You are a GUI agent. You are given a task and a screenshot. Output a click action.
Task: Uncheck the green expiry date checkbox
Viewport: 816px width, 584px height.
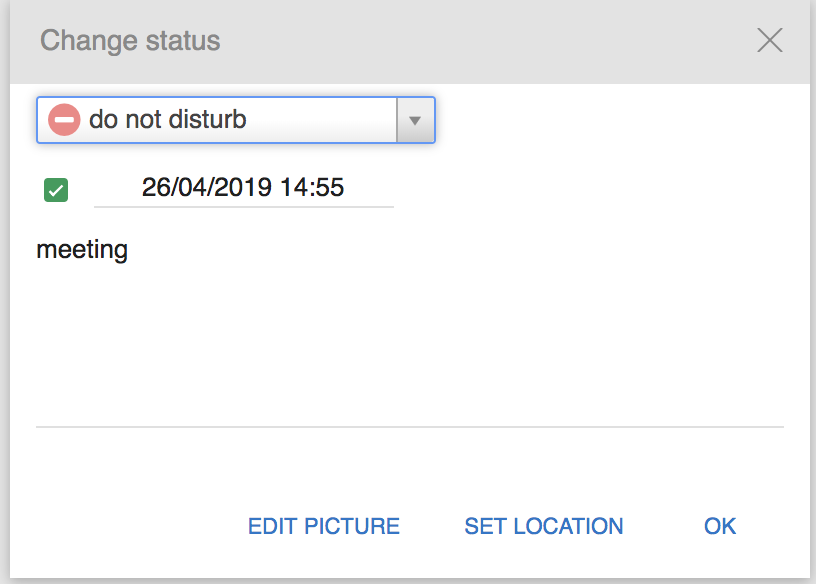(x=56, y=189)
